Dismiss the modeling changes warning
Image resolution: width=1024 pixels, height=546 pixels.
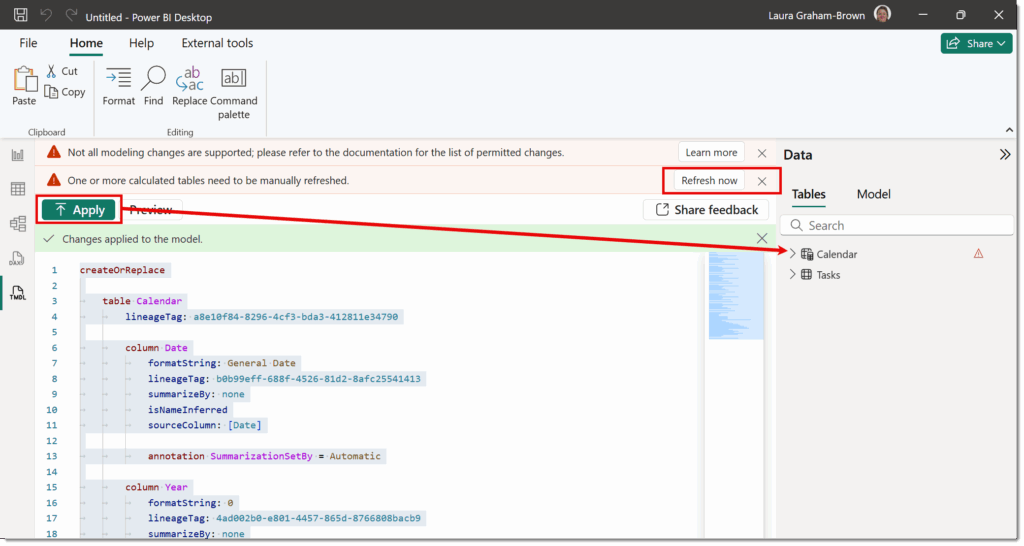761,153
